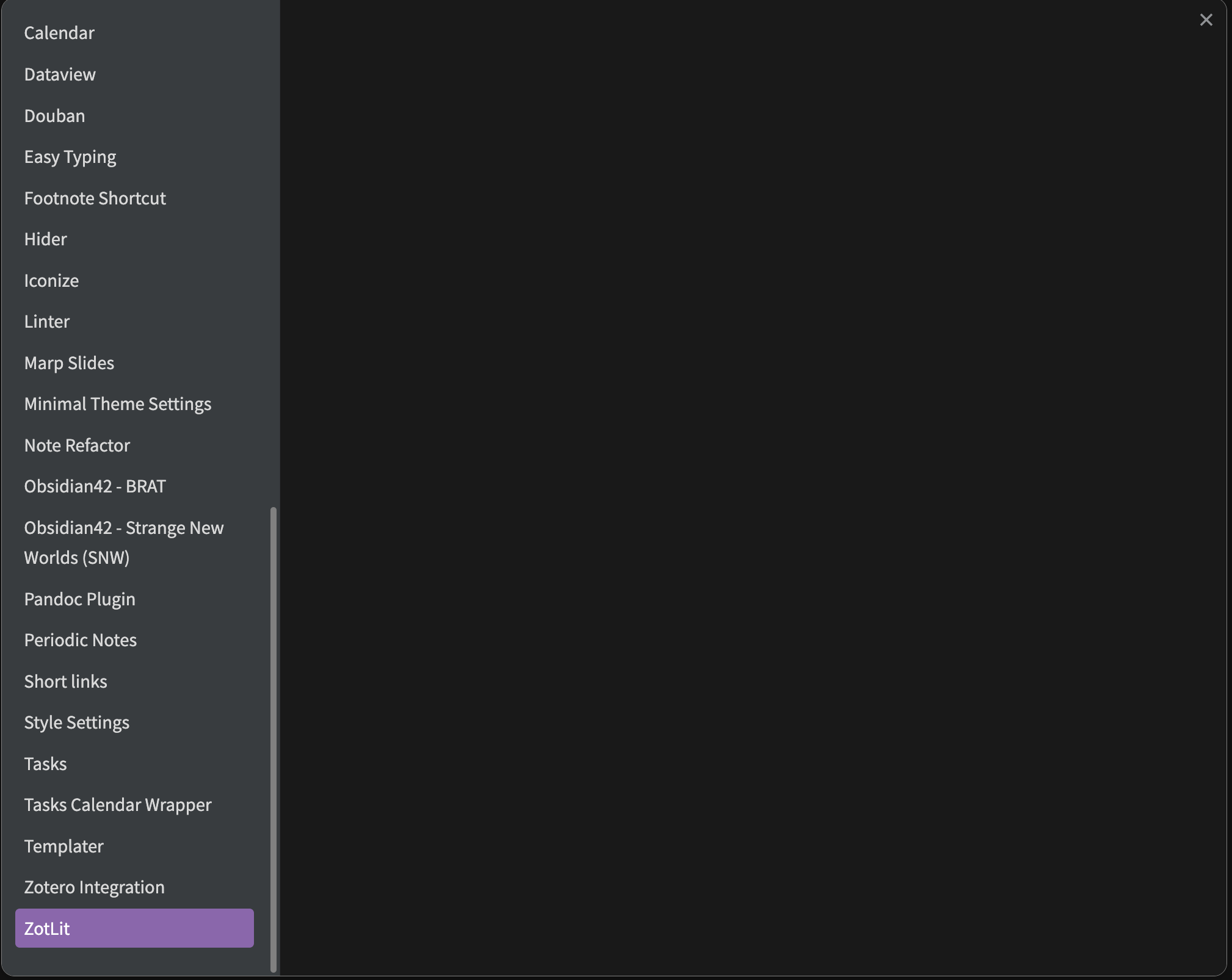1232x980 pixels.
Task: Open the Tasks plugin settings
Action: point(45,763)
